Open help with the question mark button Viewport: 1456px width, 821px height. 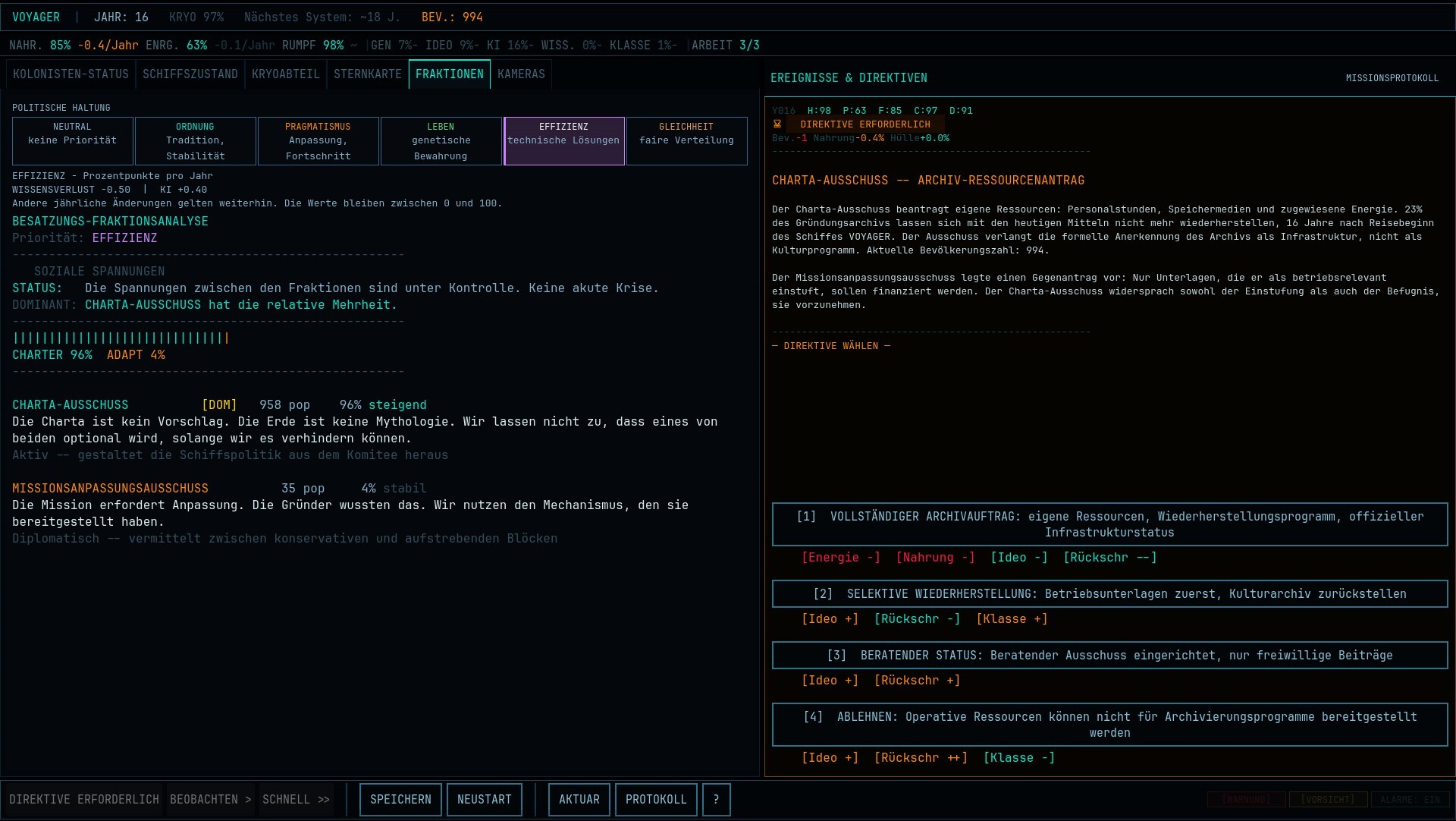click(717, 800)
